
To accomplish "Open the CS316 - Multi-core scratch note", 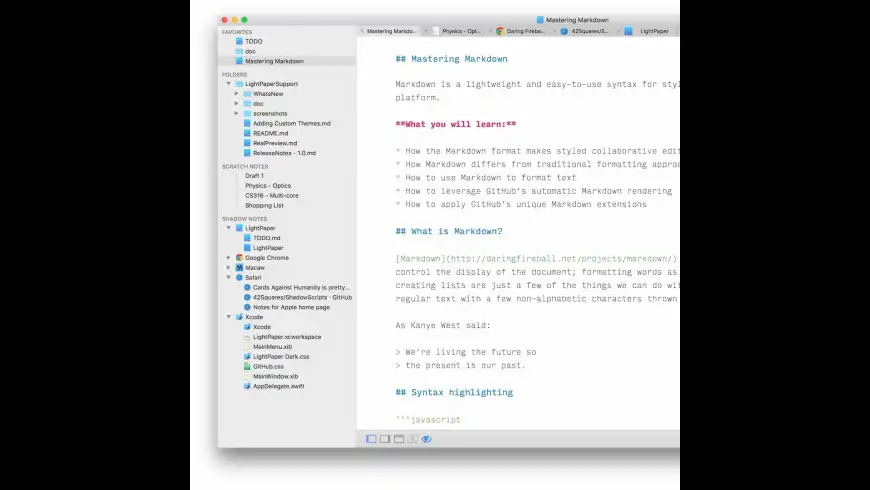I will (272, 195).
